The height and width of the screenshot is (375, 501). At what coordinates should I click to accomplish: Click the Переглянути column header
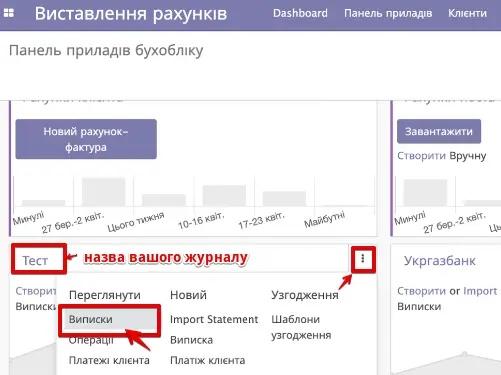105,295
